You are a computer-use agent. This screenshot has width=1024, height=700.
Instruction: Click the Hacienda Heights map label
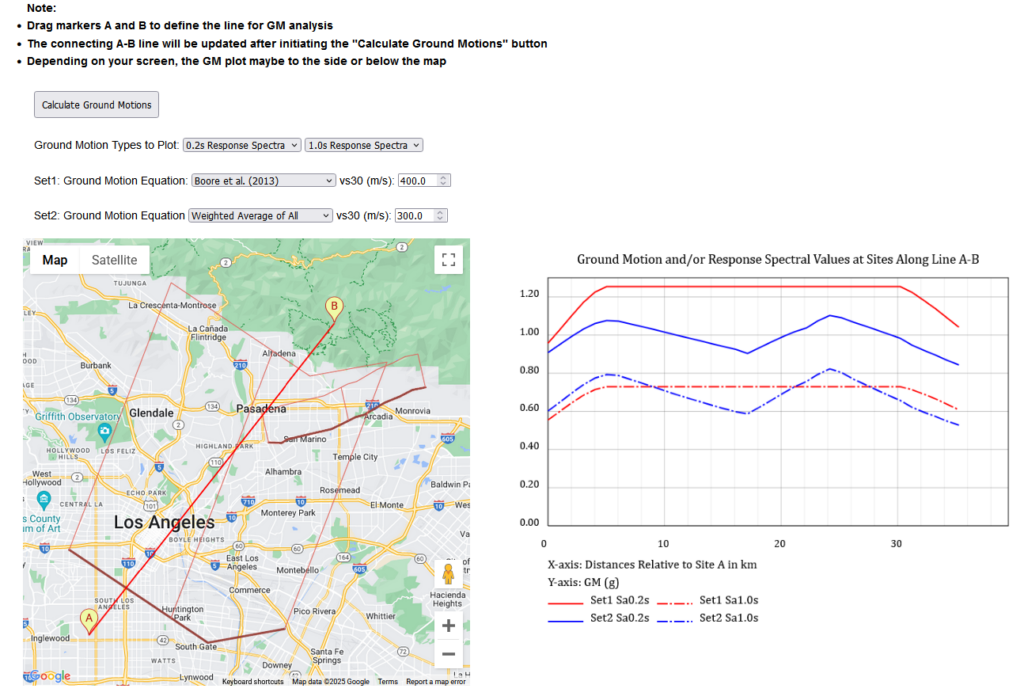point(447,599)
